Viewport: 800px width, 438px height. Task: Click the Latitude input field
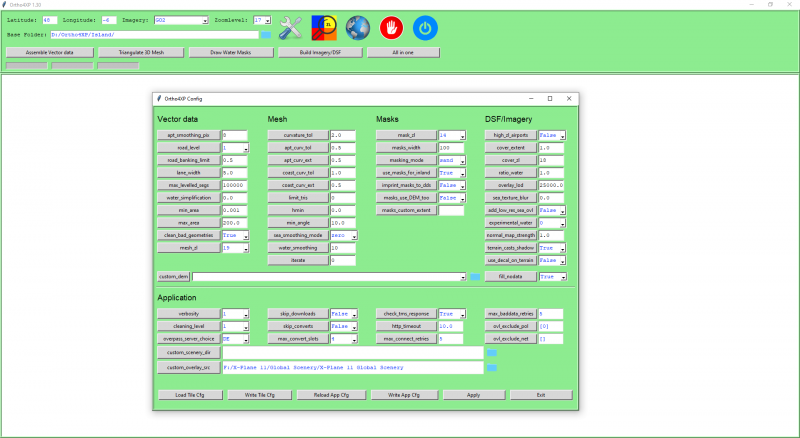pyautogui.click(x=49, y=20)
